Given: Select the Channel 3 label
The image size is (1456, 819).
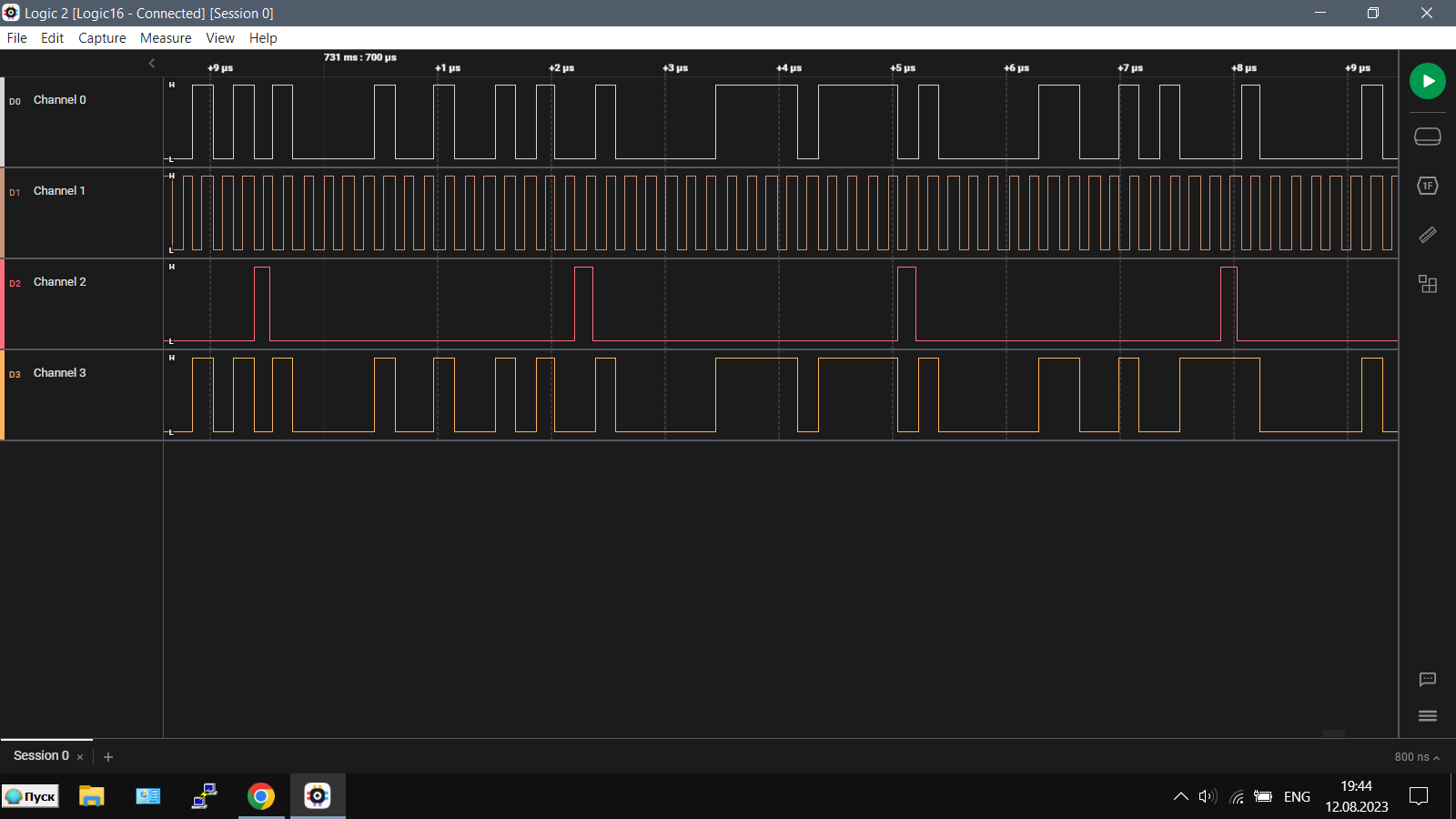Looking at the screenshot, I should pos(60,373).
